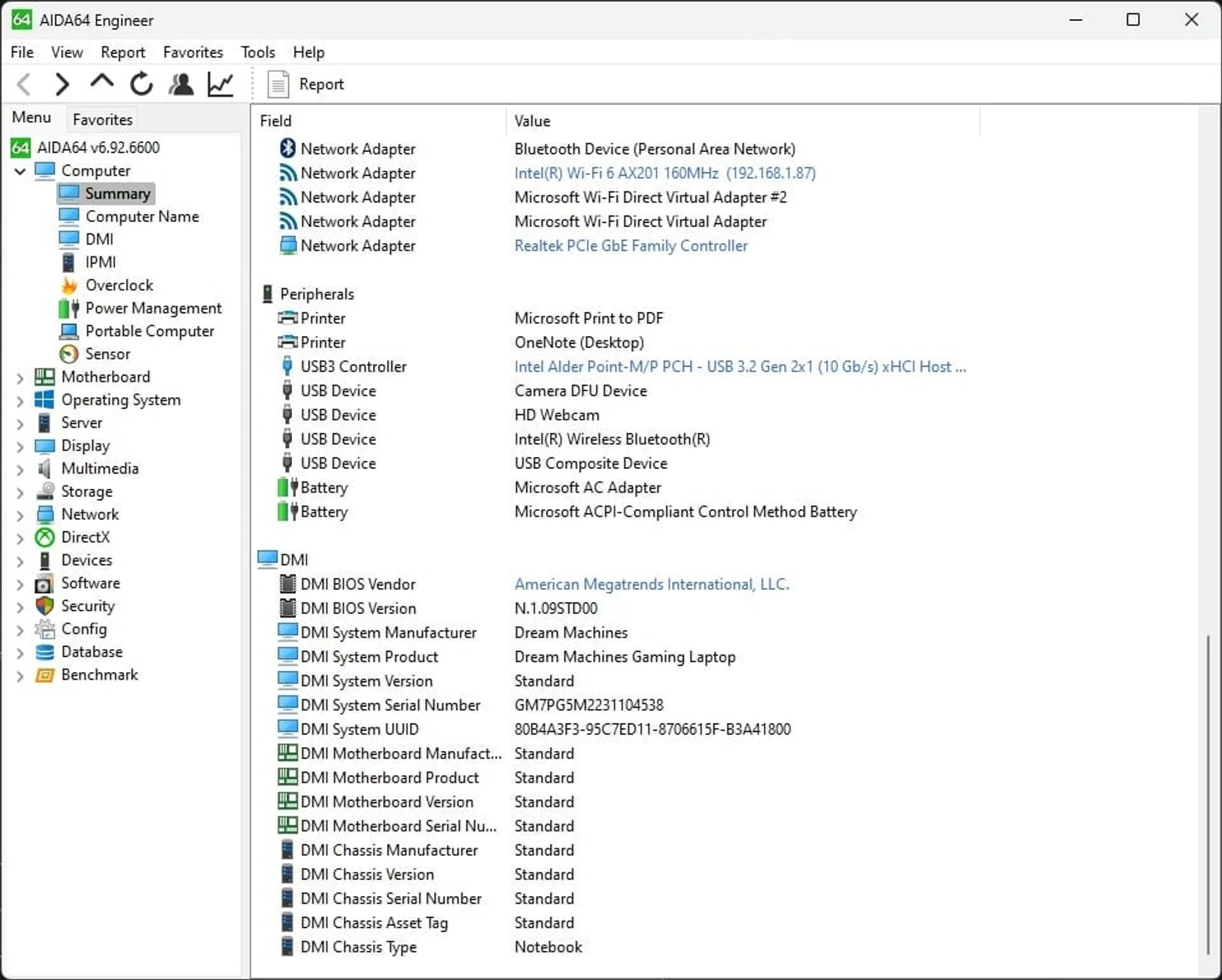Expand the DirectX tree node
The width and height of the screenshot is (1222, 980).
click(x=20, y=538)
